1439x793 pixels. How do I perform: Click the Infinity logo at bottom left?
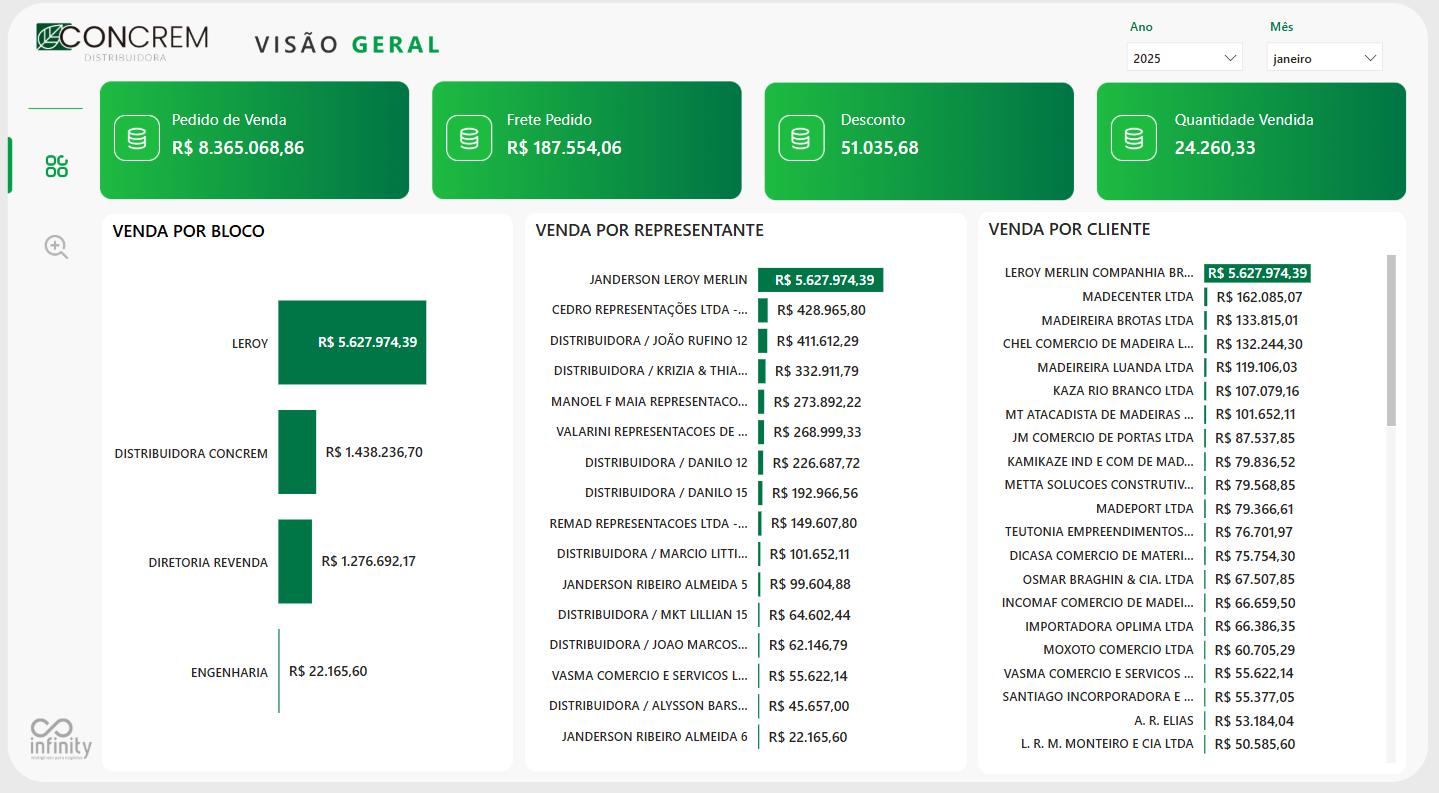[x=61, y=739]
